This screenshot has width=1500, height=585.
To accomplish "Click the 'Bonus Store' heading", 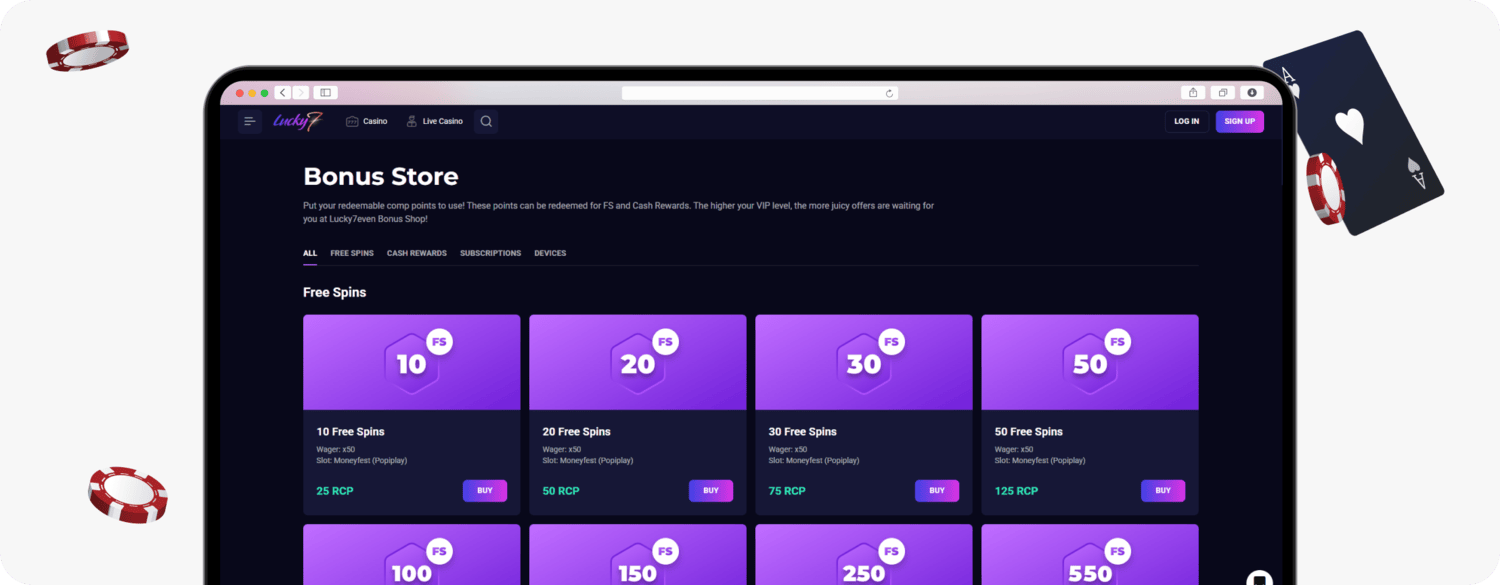I will [381, 177].
